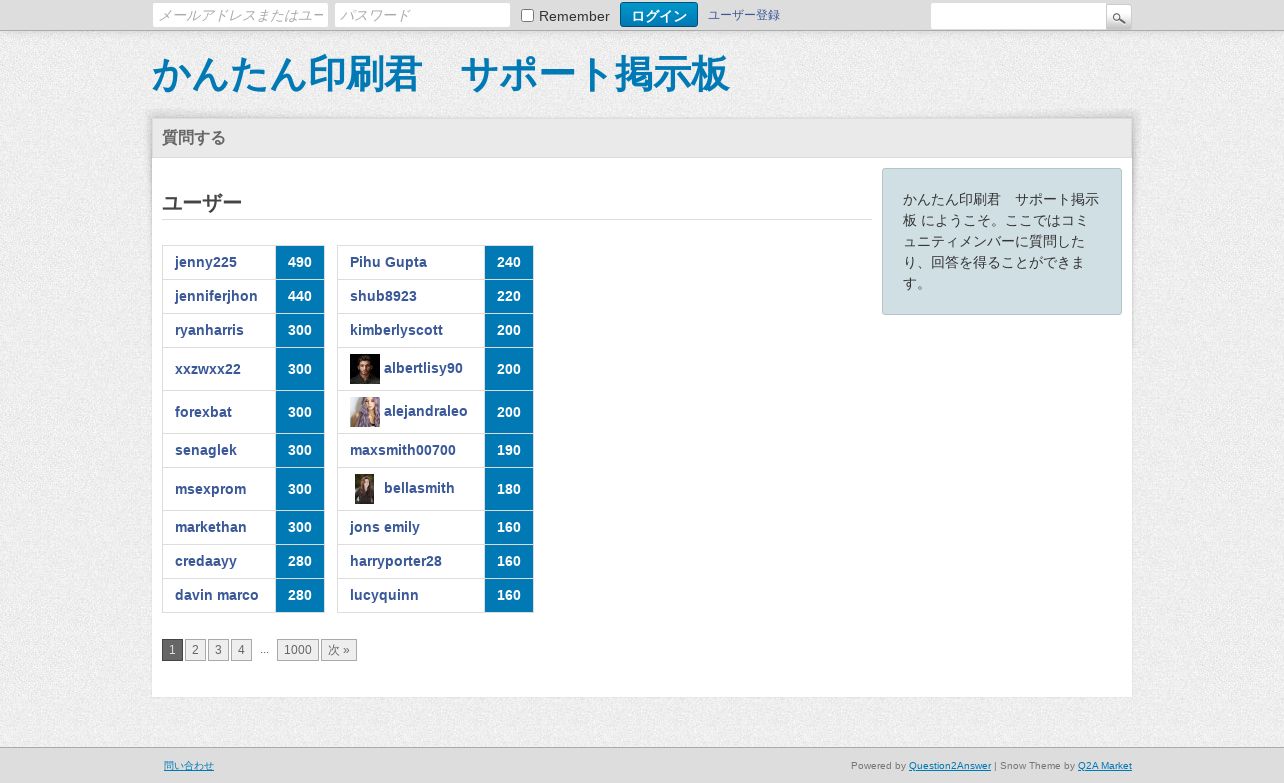This screenshot has width=1284, height=783.
Task: Click jenny225's 490 points score
Action: pyautogui.click(x=300, y=262)
